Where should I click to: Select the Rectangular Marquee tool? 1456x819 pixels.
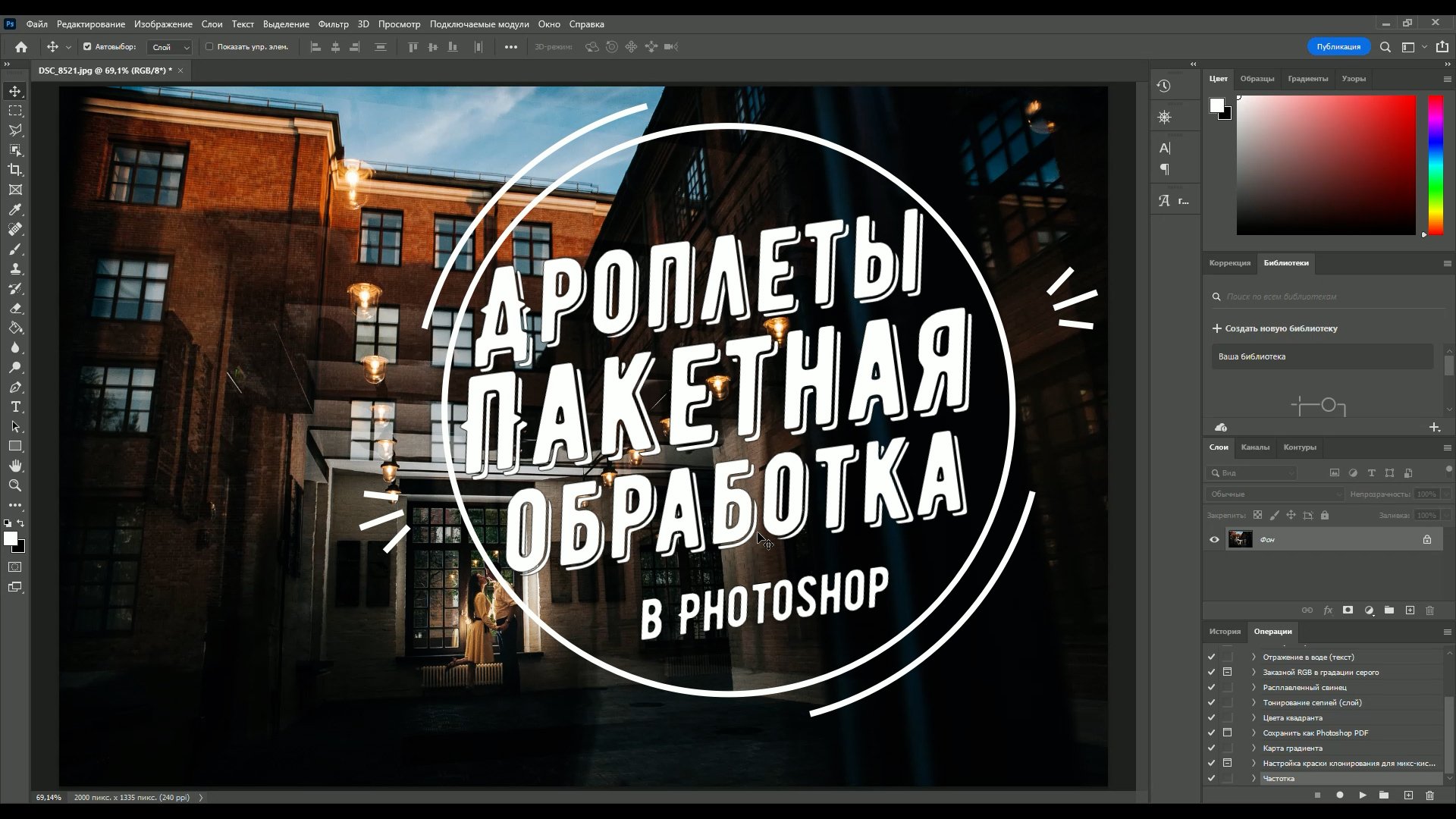15,111
